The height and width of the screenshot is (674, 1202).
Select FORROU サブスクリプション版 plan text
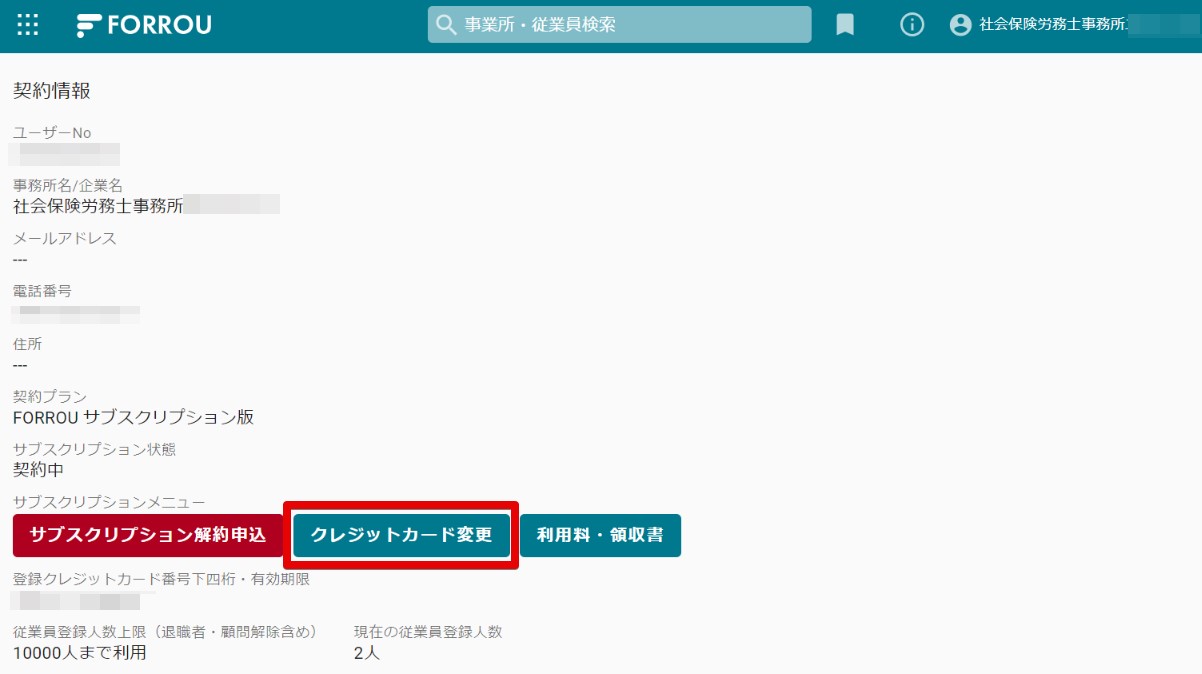point(134,417)
